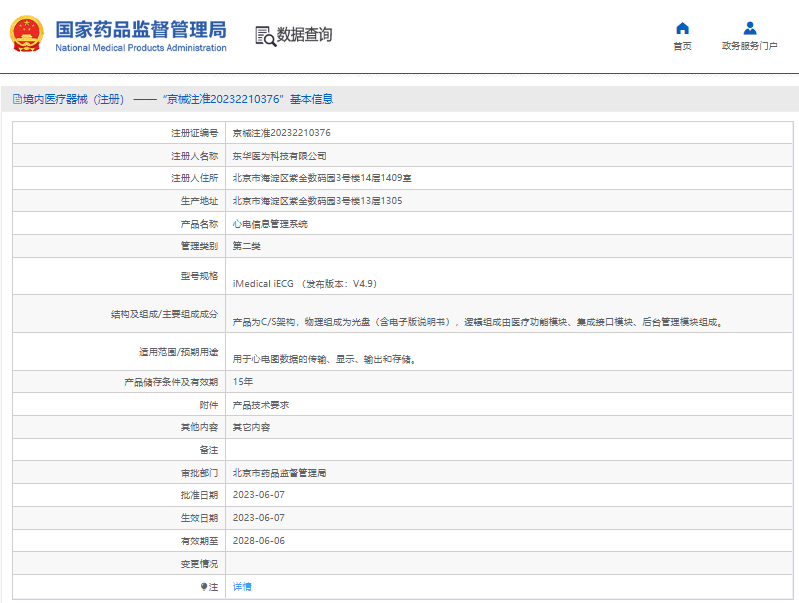Viewport: 799px width, 603px height.
Task: Click the 国家药品监督管理局 title
Action: click(141, 30)
